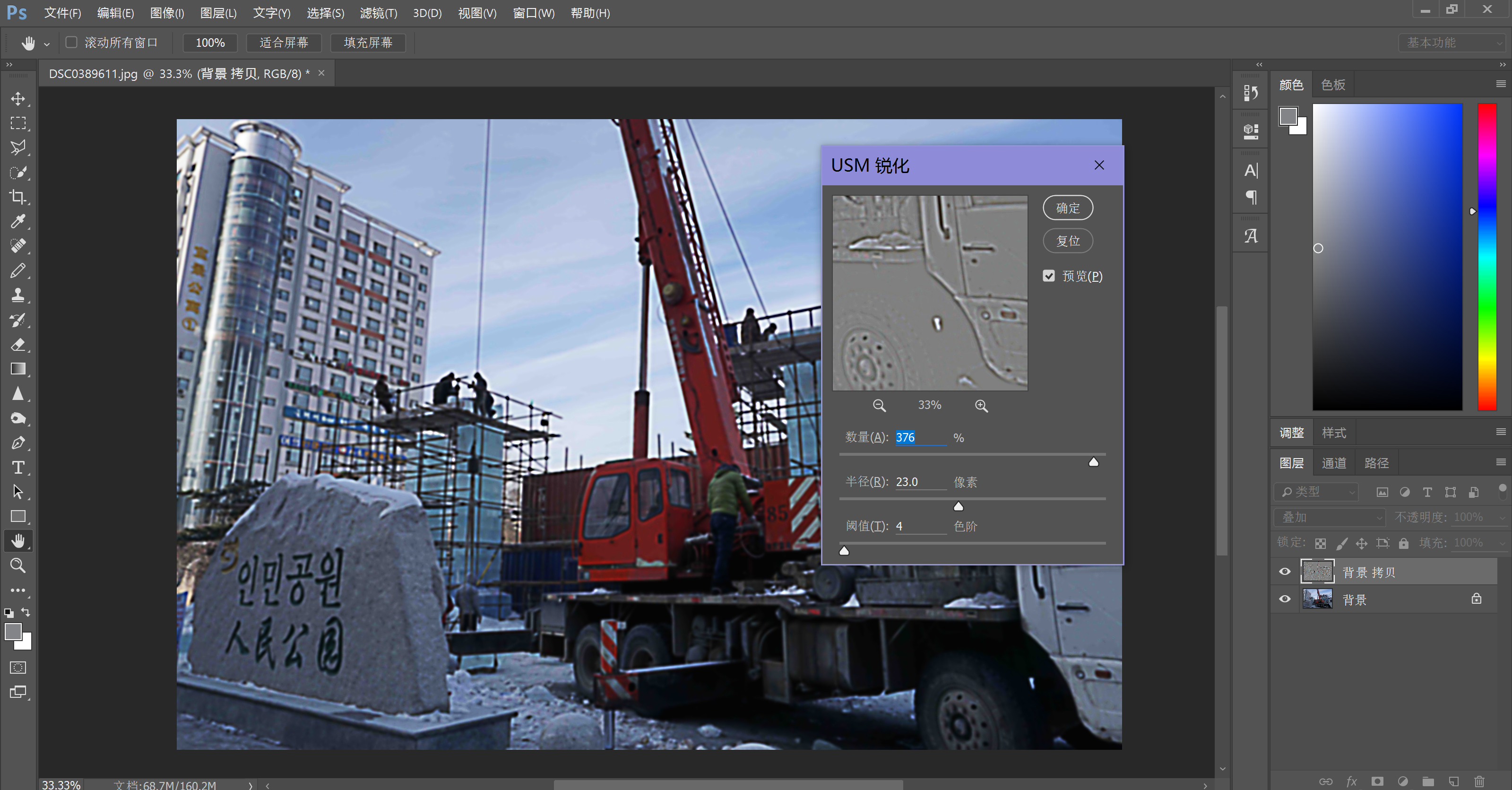Select the Clone Stamp tool
The height and width of the screenshot is (790, 1512).
point(18,295)
